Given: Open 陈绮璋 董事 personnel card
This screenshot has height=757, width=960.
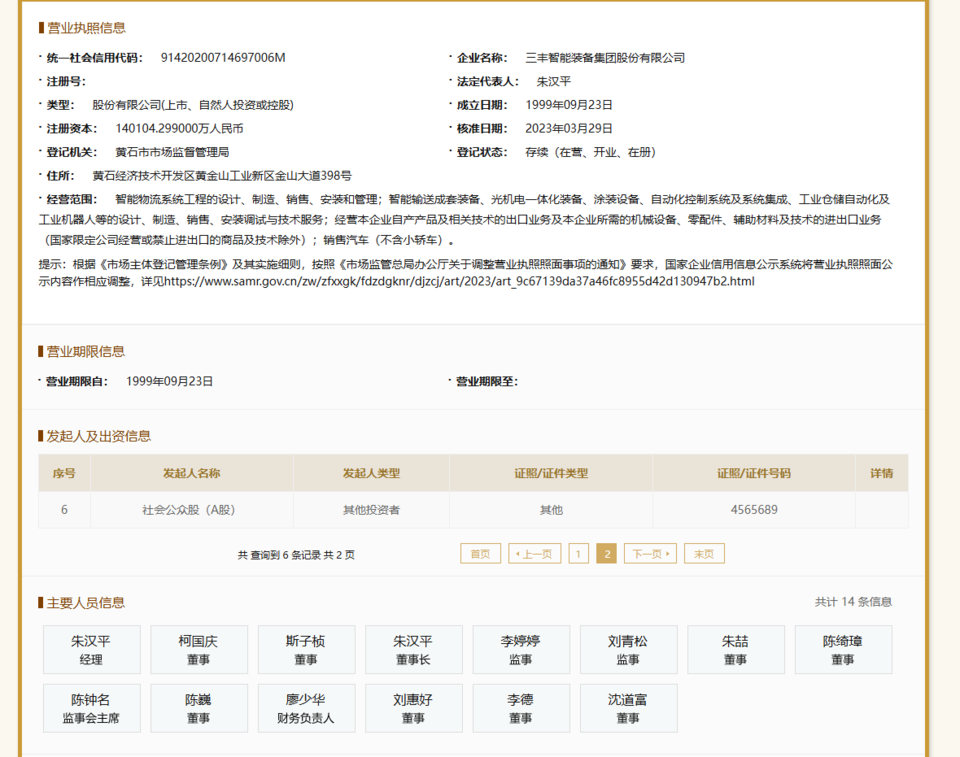Looking at the screenshot, I should (844, 650).
